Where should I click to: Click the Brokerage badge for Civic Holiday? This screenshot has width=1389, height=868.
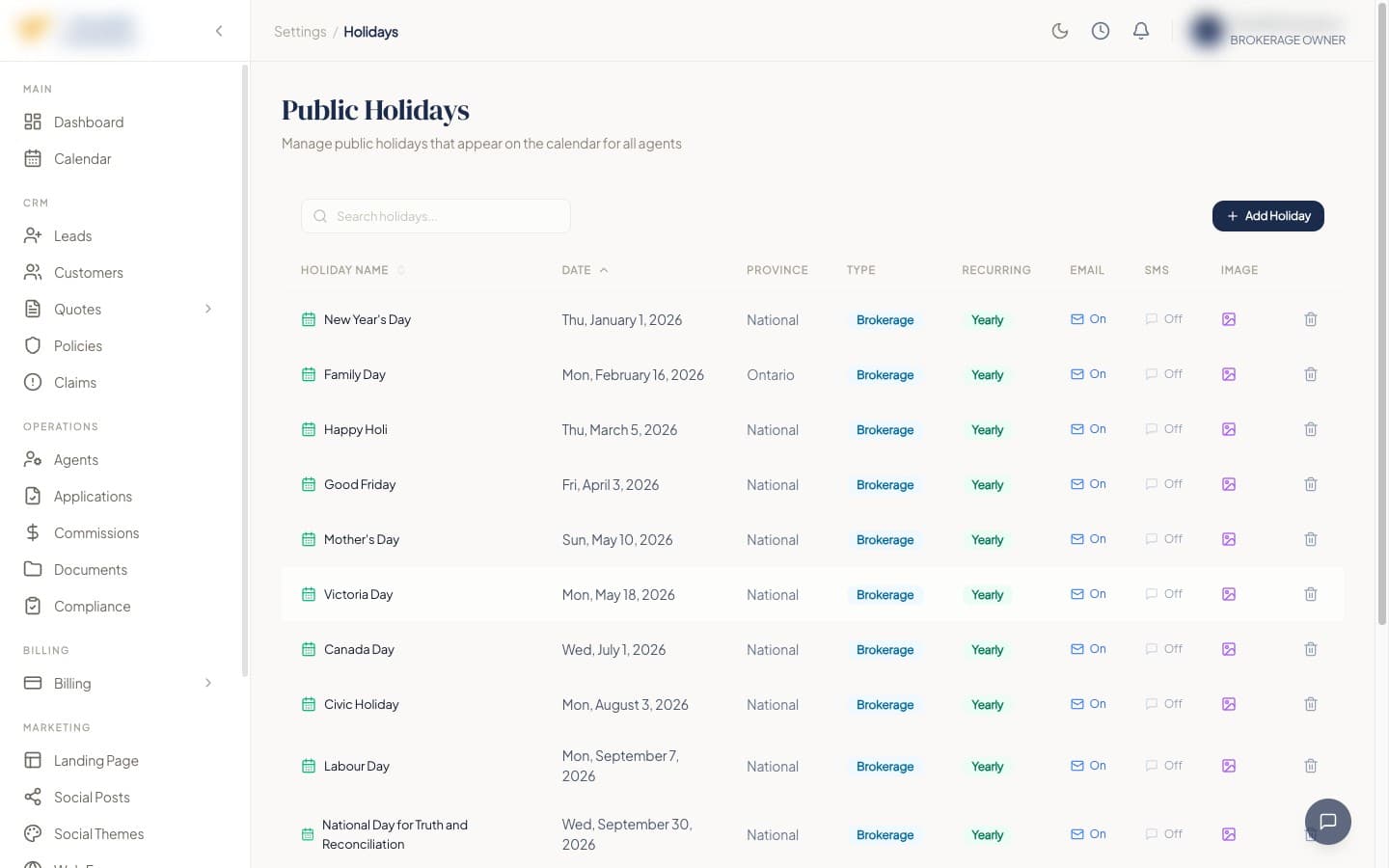(x=885, y=705)
